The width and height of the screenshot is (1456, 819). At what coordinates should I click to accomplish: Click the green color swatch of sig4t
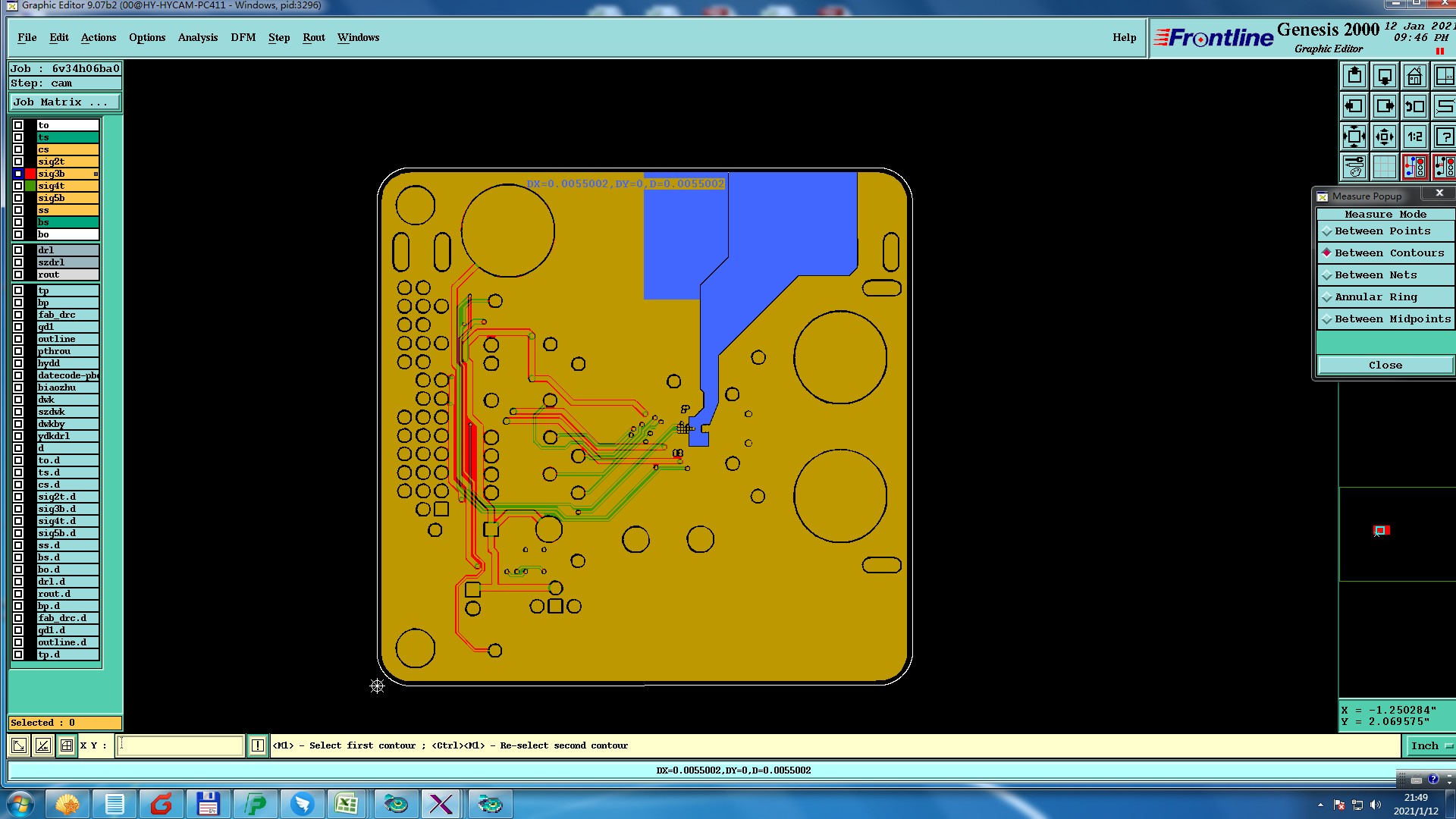coord(30,186)
